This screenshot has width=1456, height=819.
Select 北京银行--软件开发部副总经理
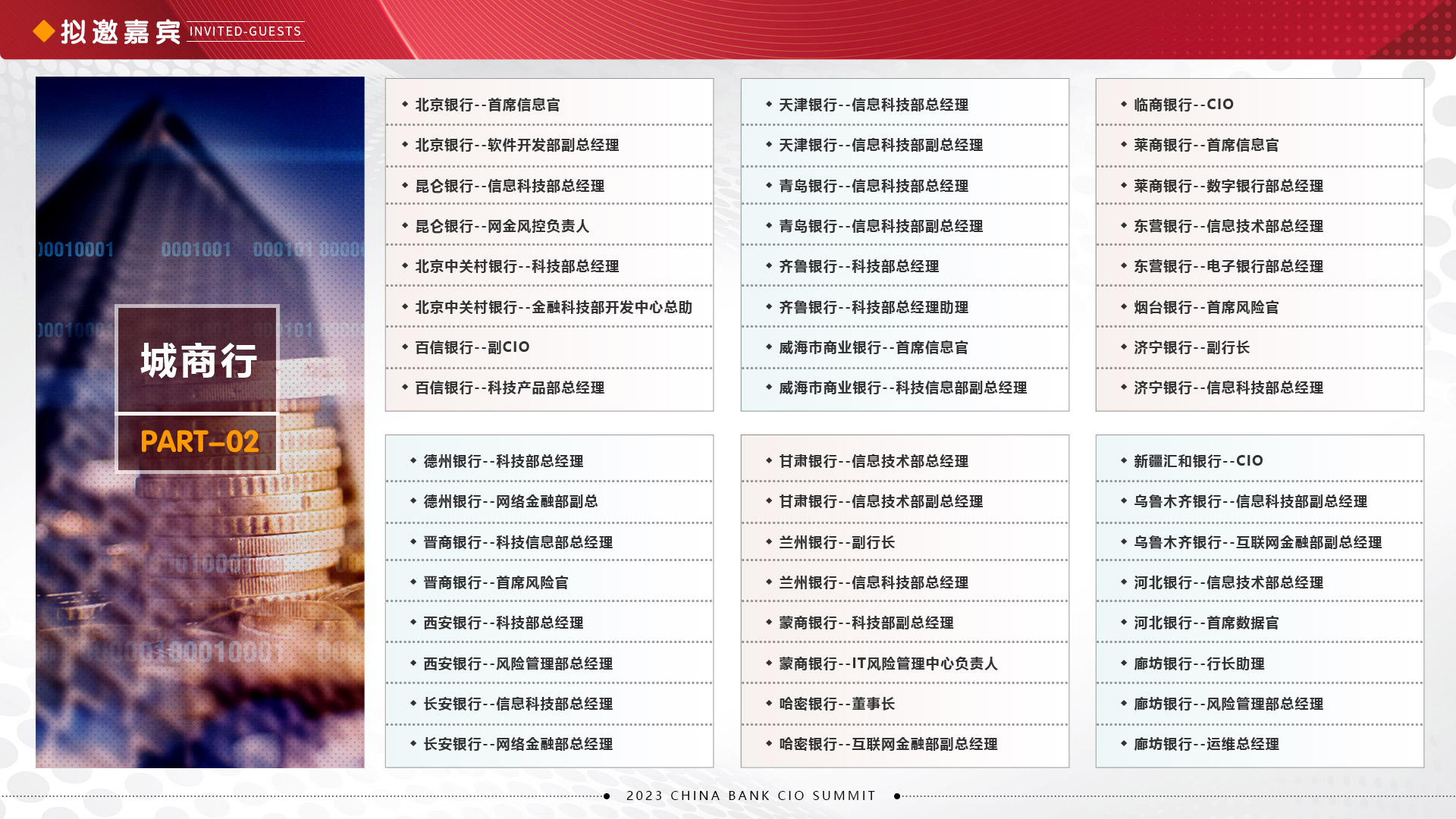click(517, 145)
